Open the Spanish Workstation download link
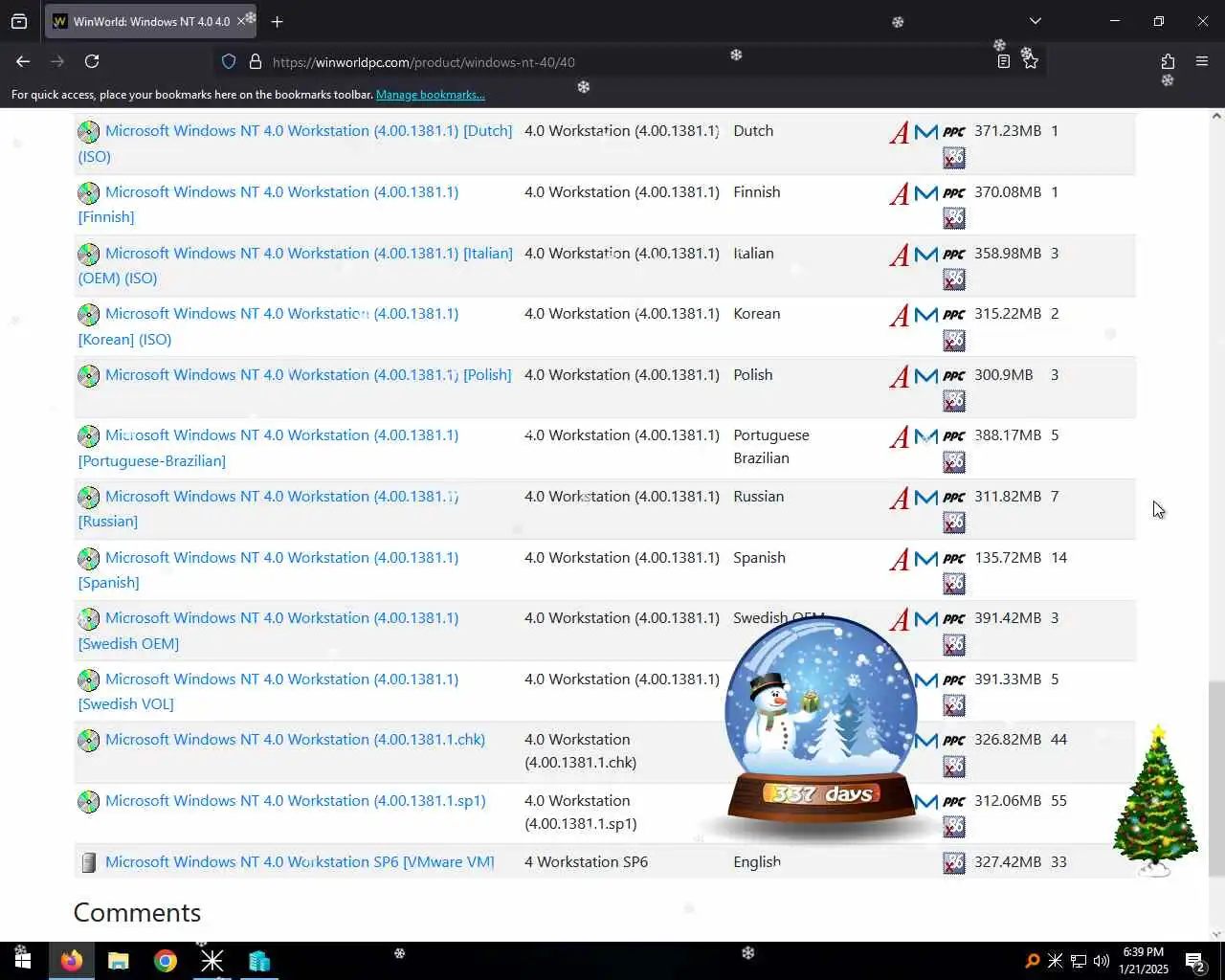Screen dimensions: 1225x980 pyautogui.click(x=268, y=569)
